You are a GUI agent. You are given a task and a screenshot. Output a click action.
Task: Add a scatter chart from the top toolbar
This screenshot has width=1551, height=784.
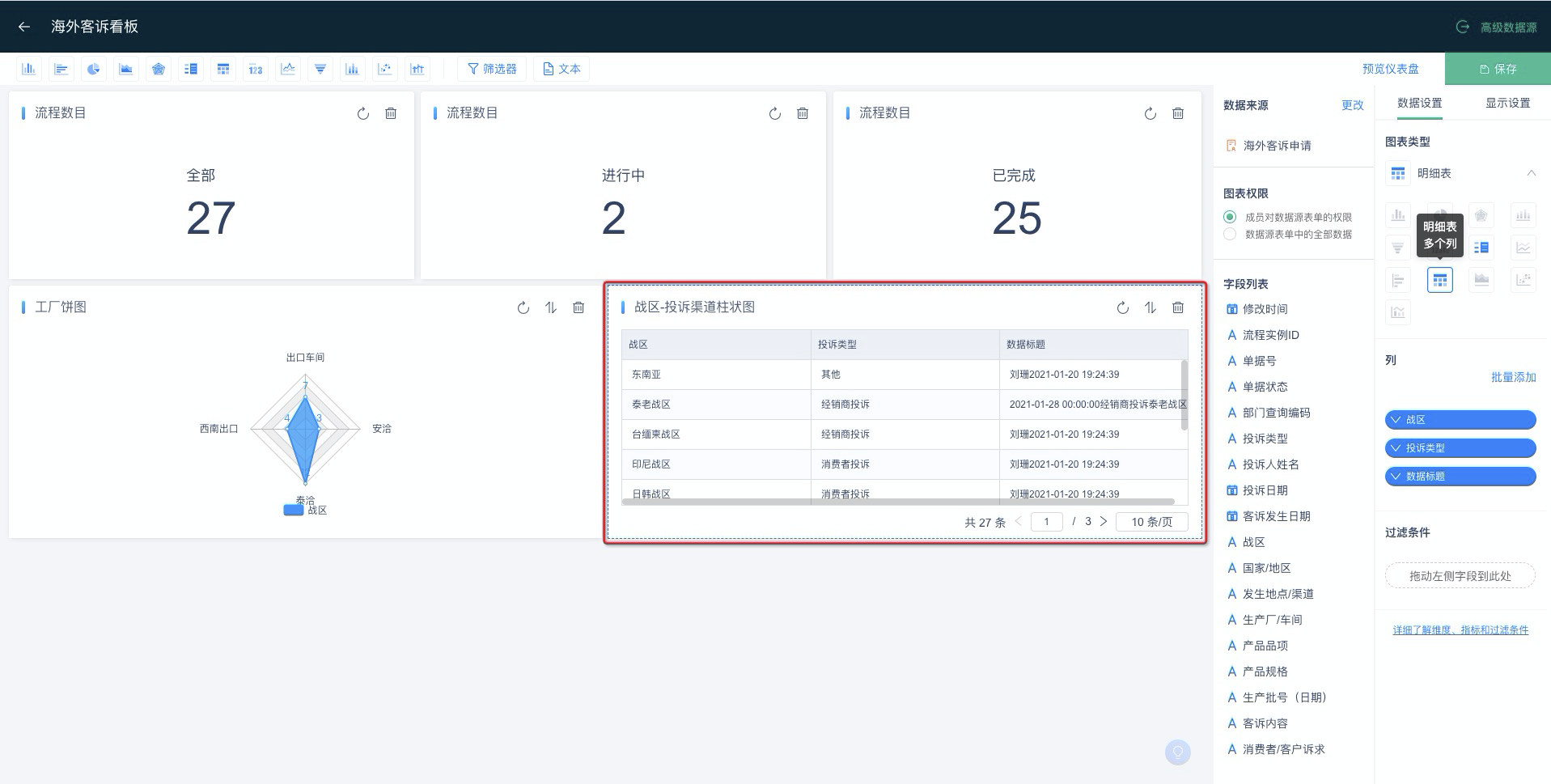(x=385, y=69)
